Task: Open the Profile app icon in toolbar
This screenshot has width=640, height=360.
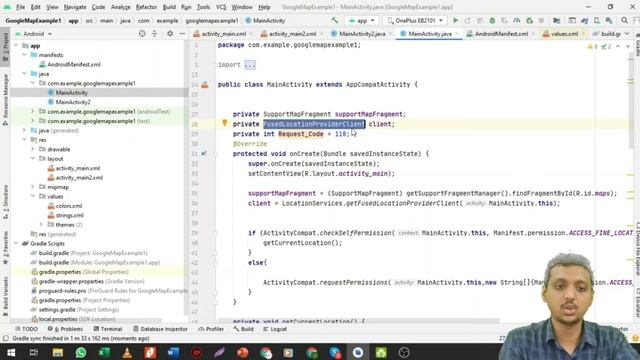Action: pyautogui.click(x=517, y=20)
